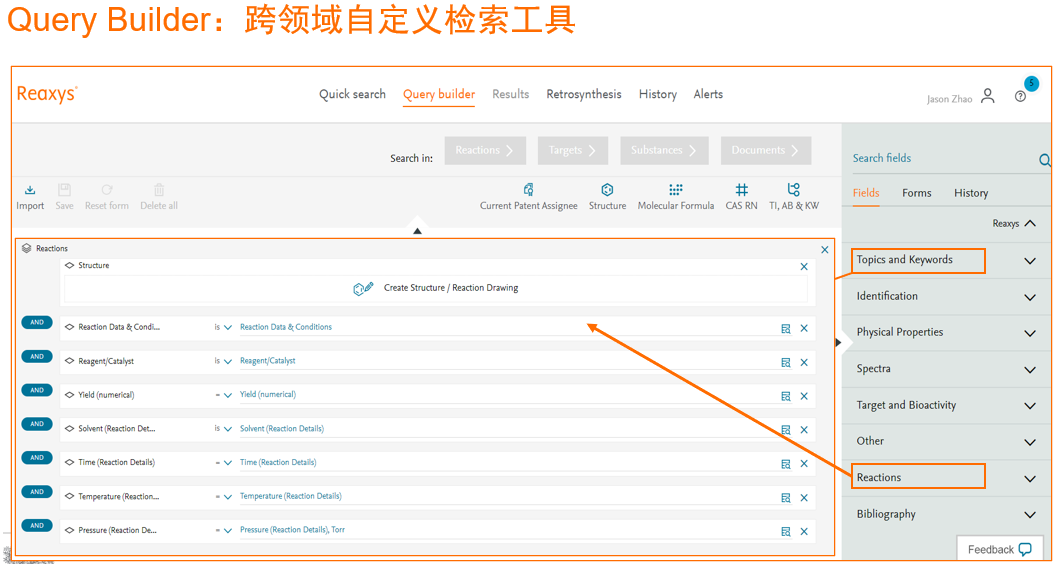Click Create Structure / Reaction Drawing
1057x564 pixels.
coord(436,288)
